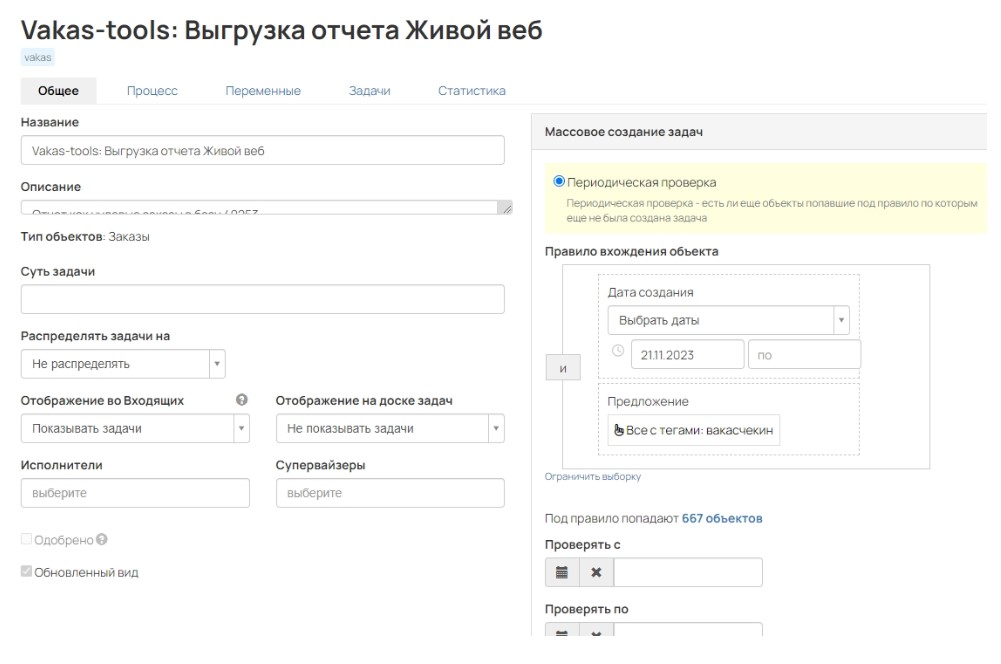Click into the 'Суть задачи' input field

click(x=262, y=299)
